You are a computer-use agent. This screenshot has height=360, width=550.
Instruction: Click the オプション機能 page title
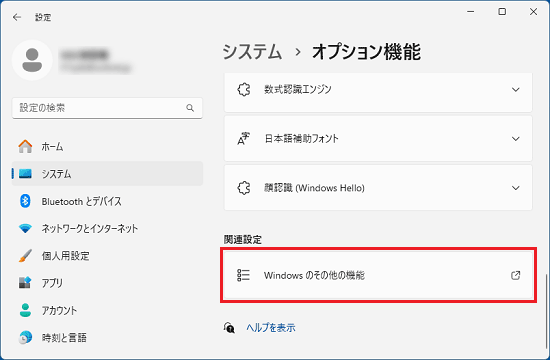[366, 52]
